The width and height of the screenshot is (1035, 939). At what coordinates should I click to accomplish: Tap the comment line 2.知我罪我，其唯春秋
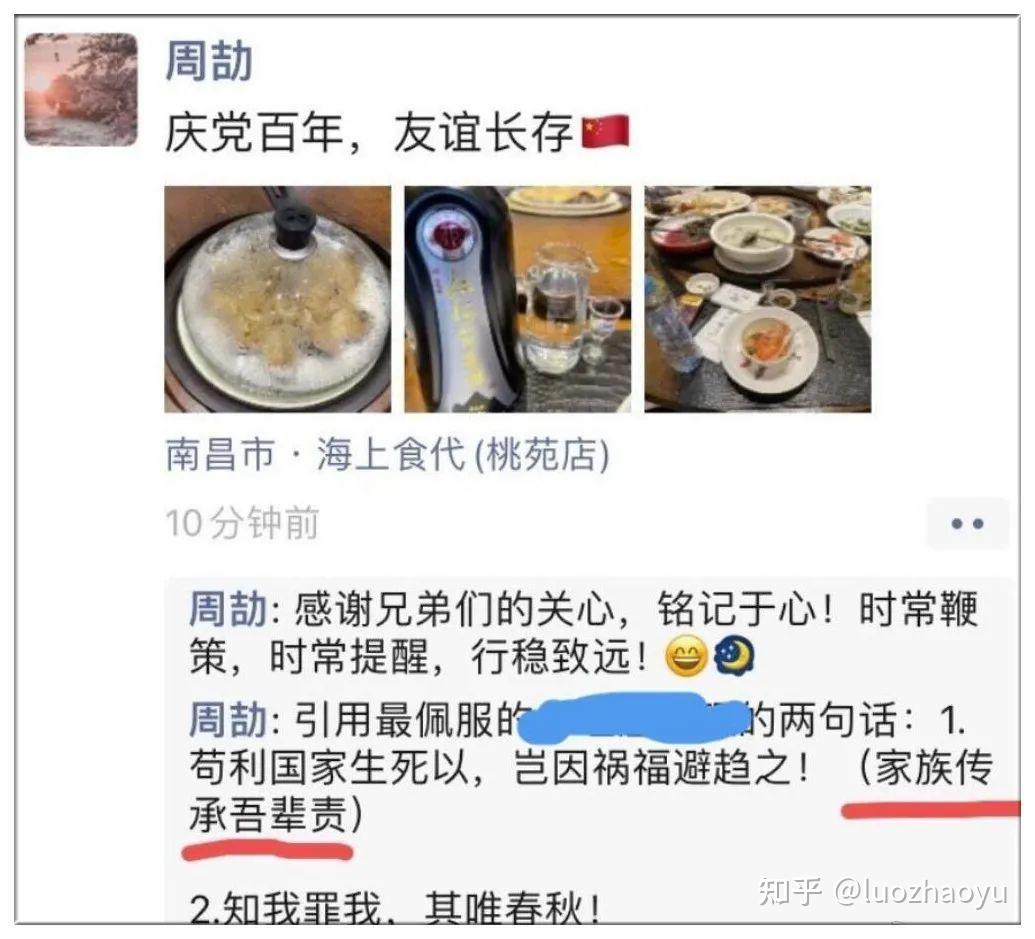395,907
